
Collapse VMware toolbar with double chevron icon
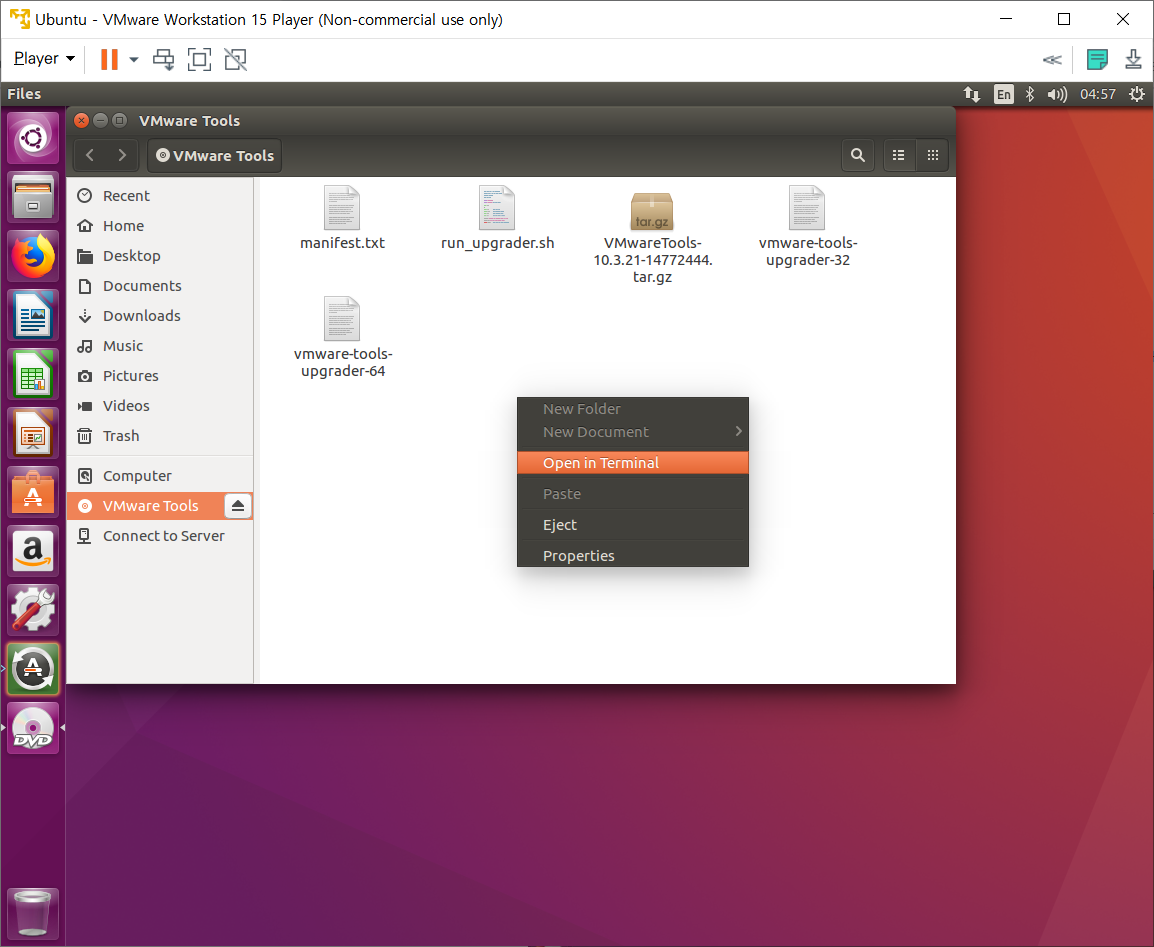click(x=1052, y=60)
